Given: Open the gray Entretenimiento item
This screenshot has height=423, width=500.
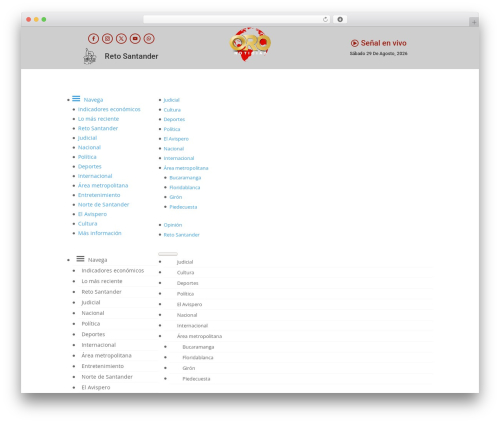Looking at the screenshot, I should point(103,366).
